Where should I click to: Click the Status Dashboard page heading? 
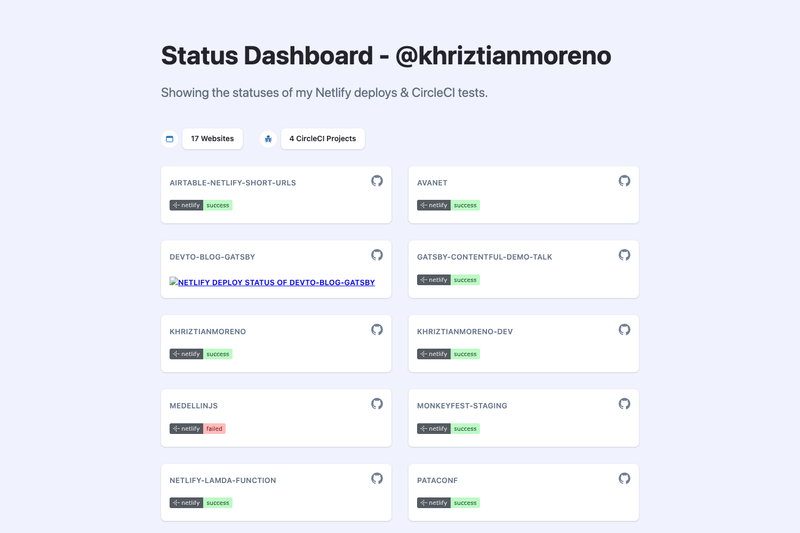pyautogui.click(x=386, y=56)
